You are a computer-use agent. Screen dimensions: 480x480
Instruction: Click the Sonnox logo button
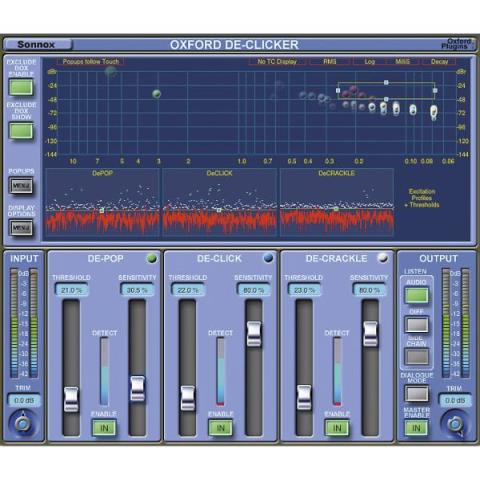38,44
